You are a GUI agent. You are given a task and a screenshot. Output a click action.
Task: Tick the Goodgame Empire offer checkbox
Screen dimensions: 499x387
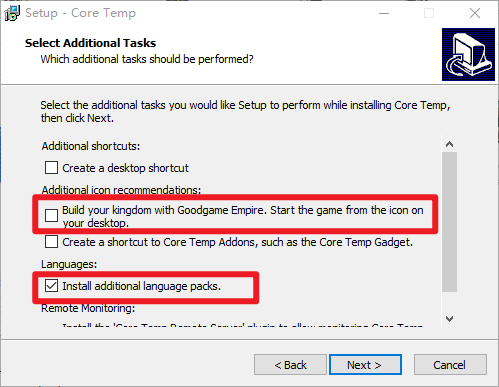[51, 215]
